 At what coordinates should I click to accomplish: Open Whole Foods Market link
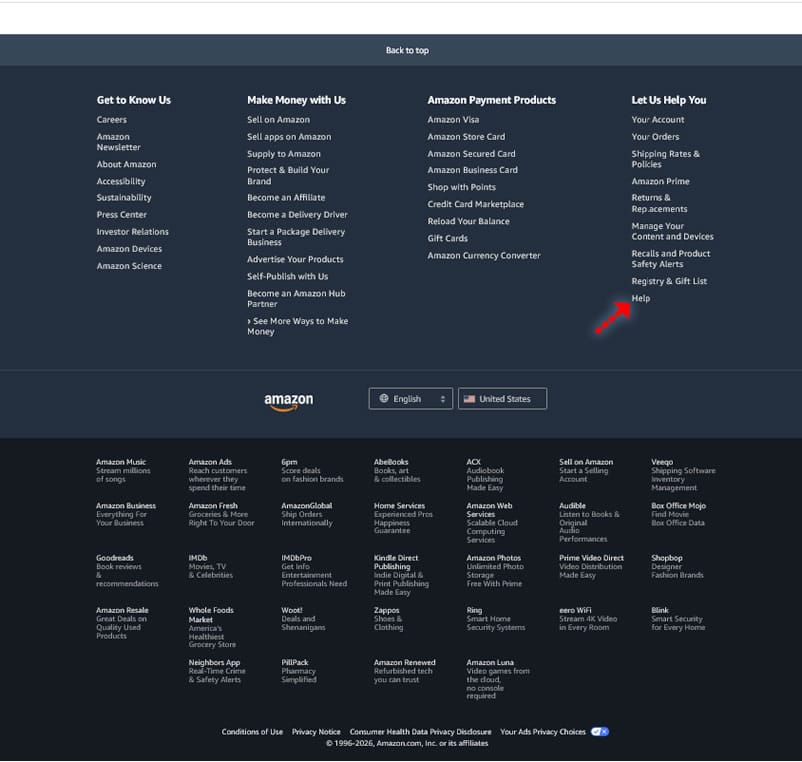(212, 627)
